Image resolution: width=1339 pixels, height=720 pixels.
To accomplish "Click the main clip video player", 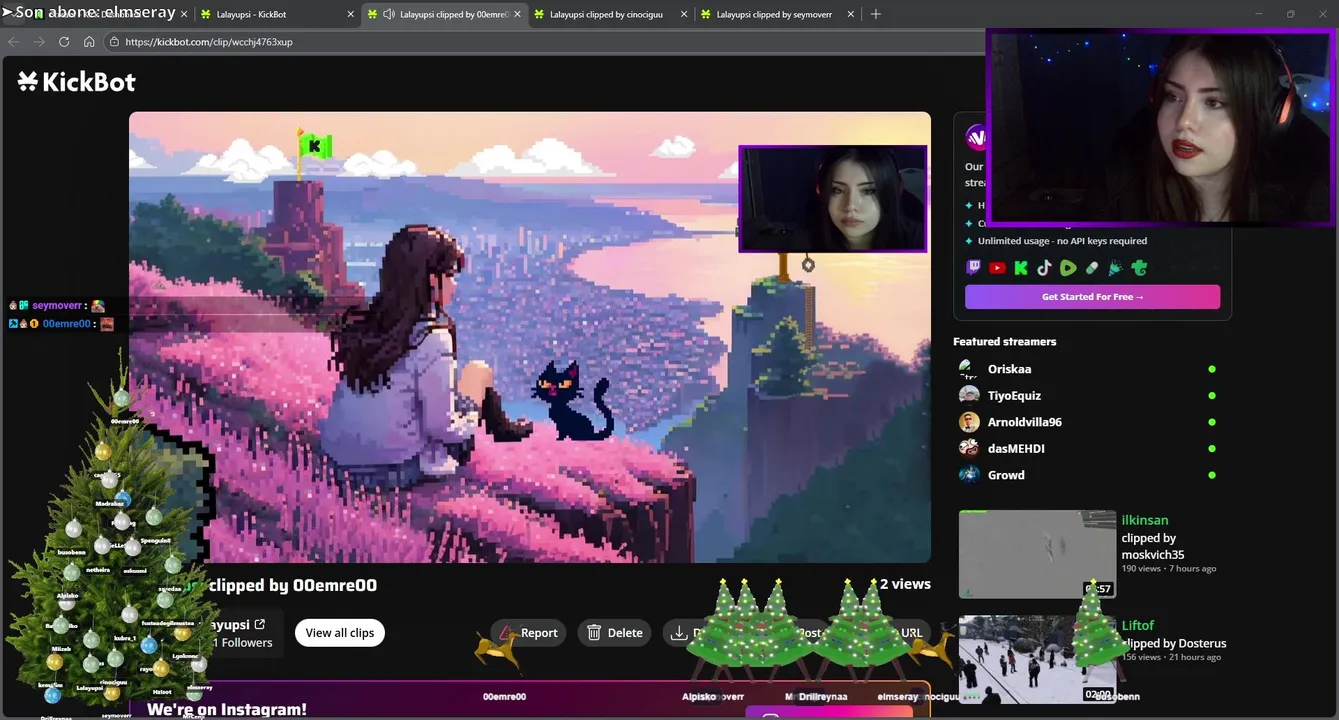I will (530, 337).
